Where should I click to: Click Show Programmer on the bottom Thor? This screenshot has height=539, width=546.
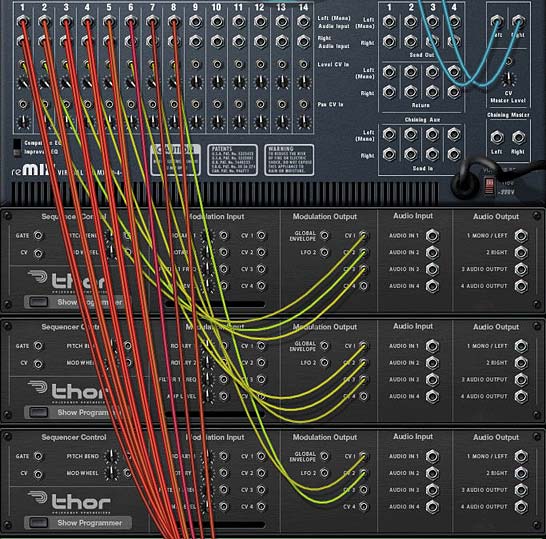(x=78, y=523)
